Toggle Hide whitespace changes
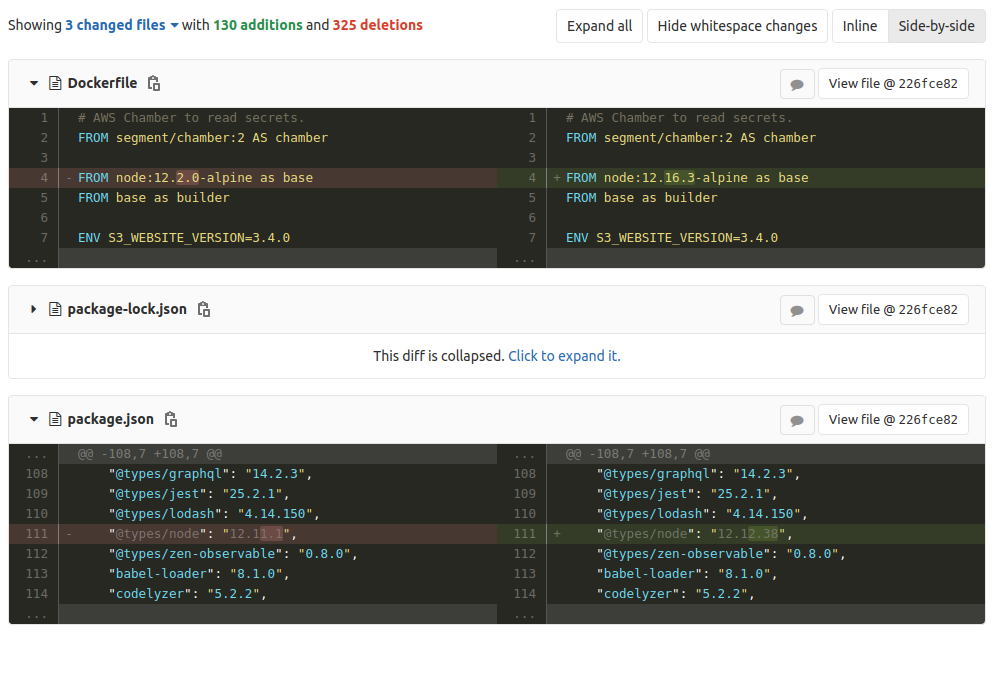This screenshot has width=995, height=680. [x=737, y=26]
